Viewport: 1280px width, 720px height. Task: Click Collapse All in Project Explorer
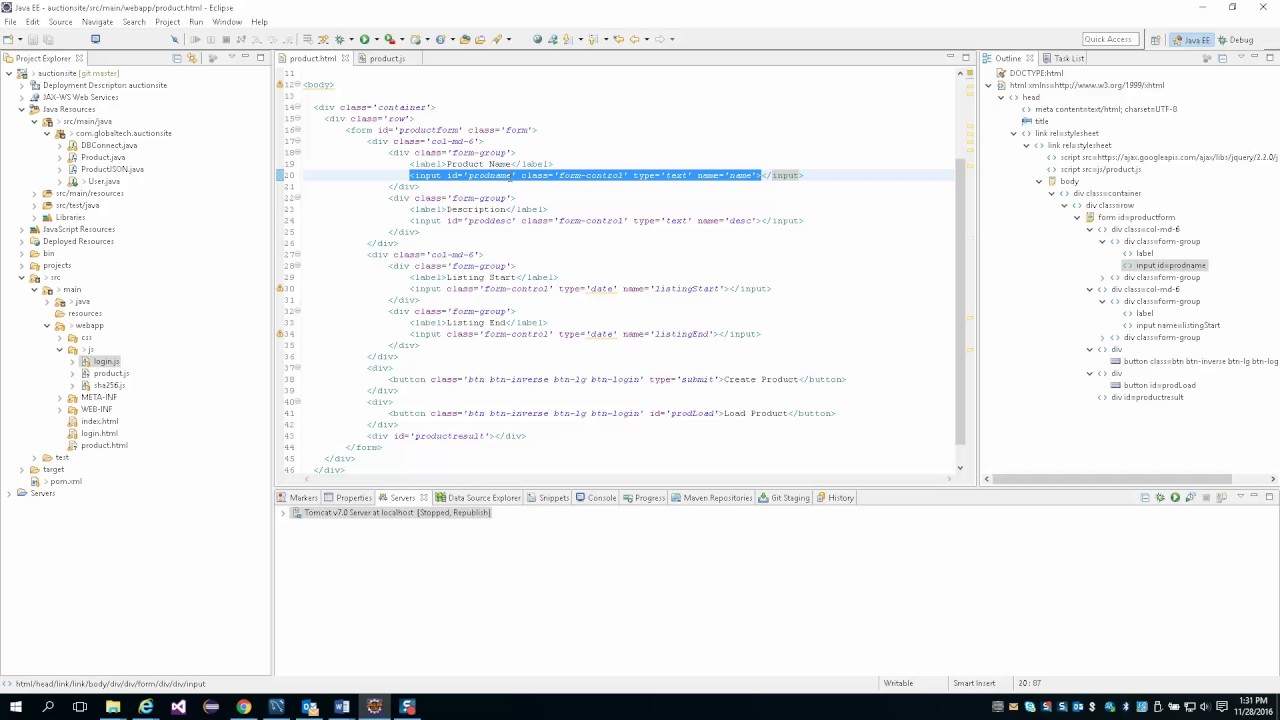click(x=177, y=58)
